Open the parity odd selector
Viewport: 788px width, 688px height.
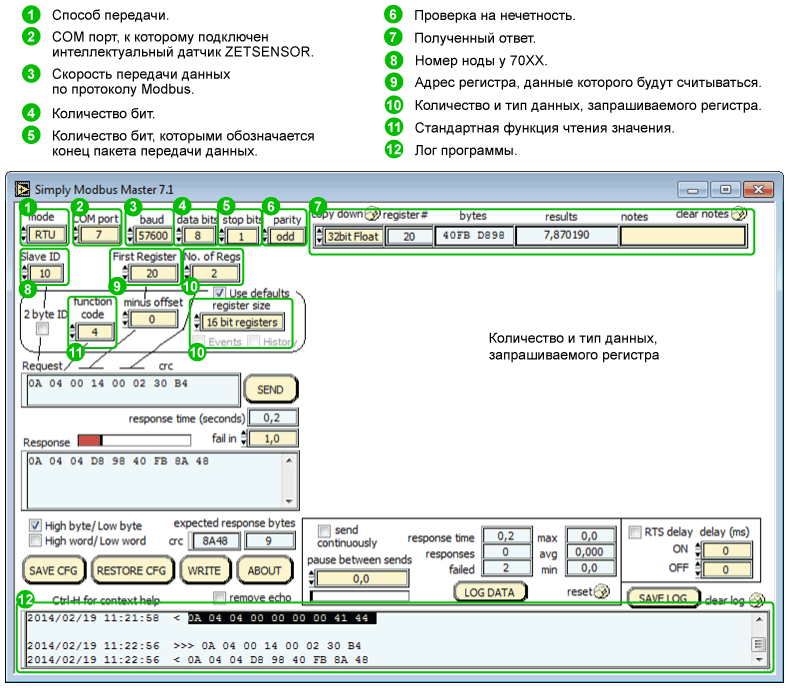coord(284,236)
